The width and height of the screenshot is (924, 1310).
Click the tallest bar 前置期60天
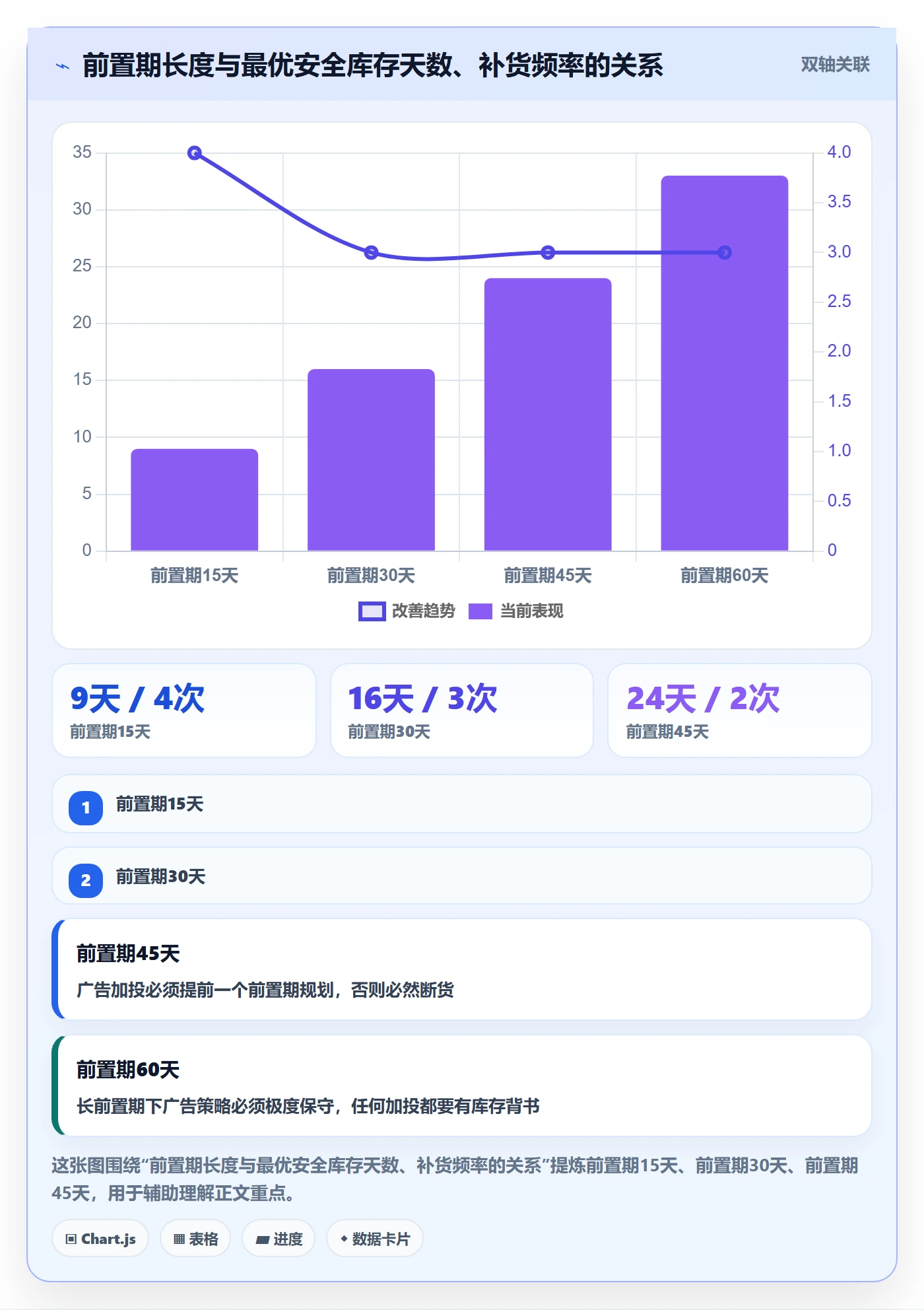(725, 363)
